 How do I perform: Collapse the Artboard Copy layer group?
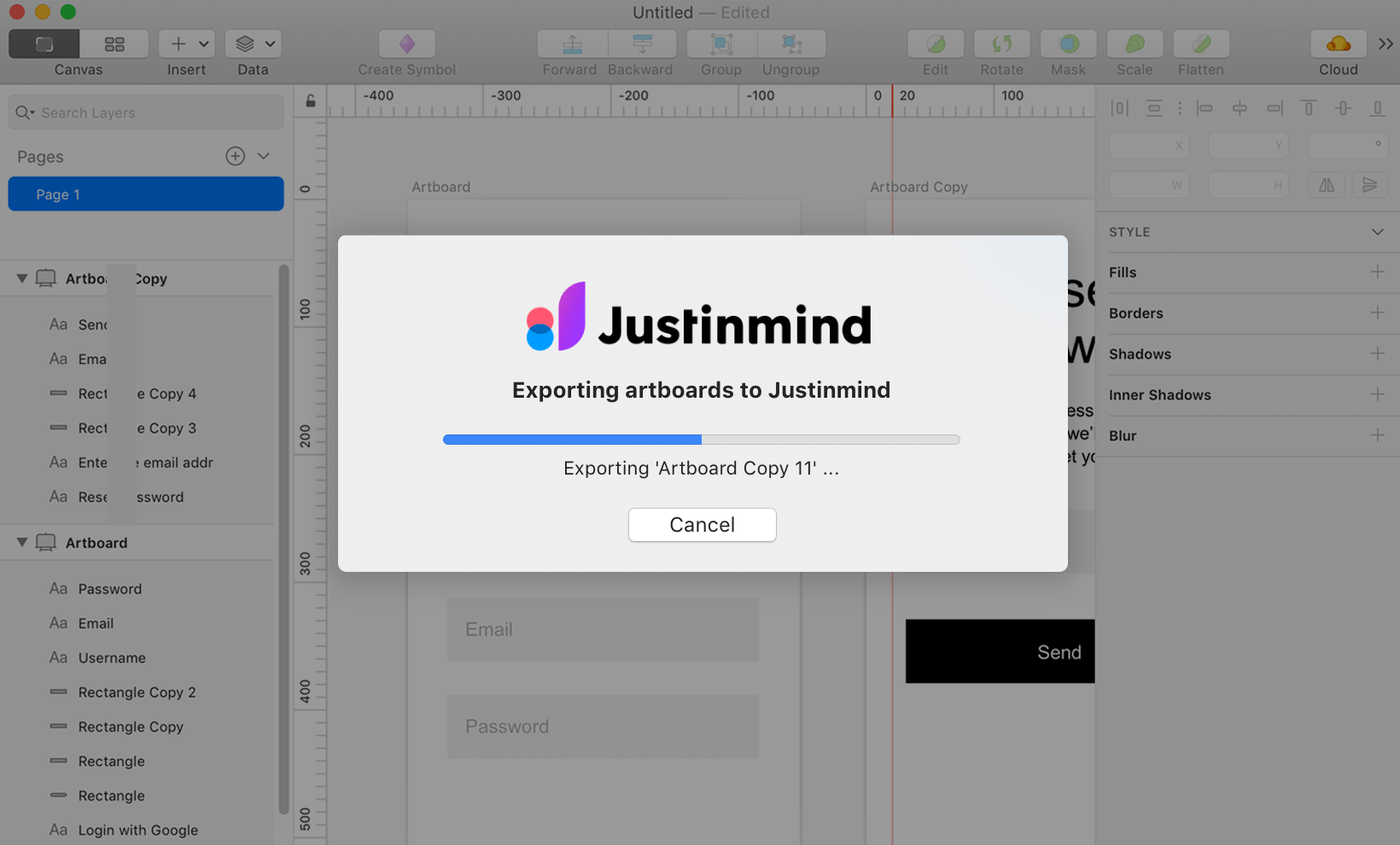click(x=22, y=279)
